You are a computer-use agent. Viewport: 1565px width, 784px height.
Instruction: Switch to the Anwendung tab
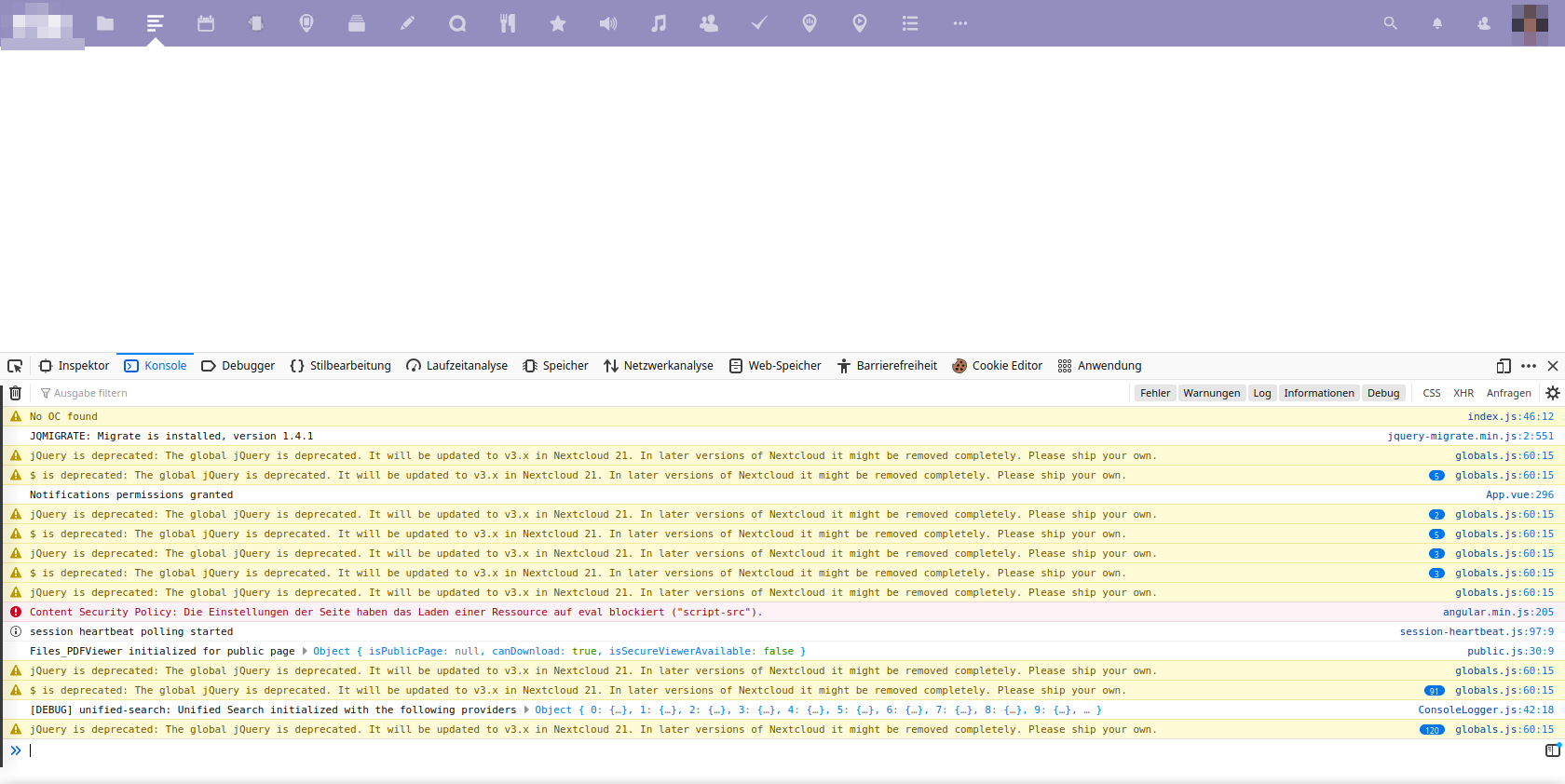click(1100, 366)
